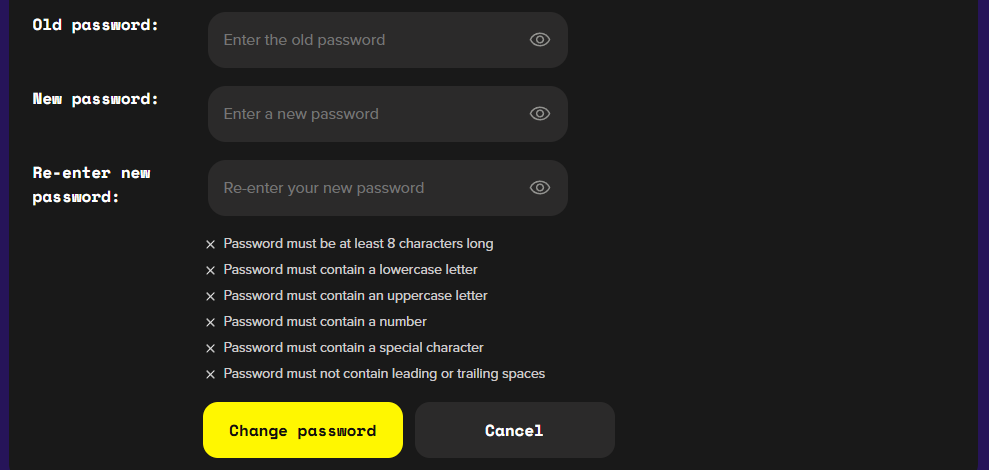
Task: Click the X mark beside the special character rule
Action: tap(210, 348)
